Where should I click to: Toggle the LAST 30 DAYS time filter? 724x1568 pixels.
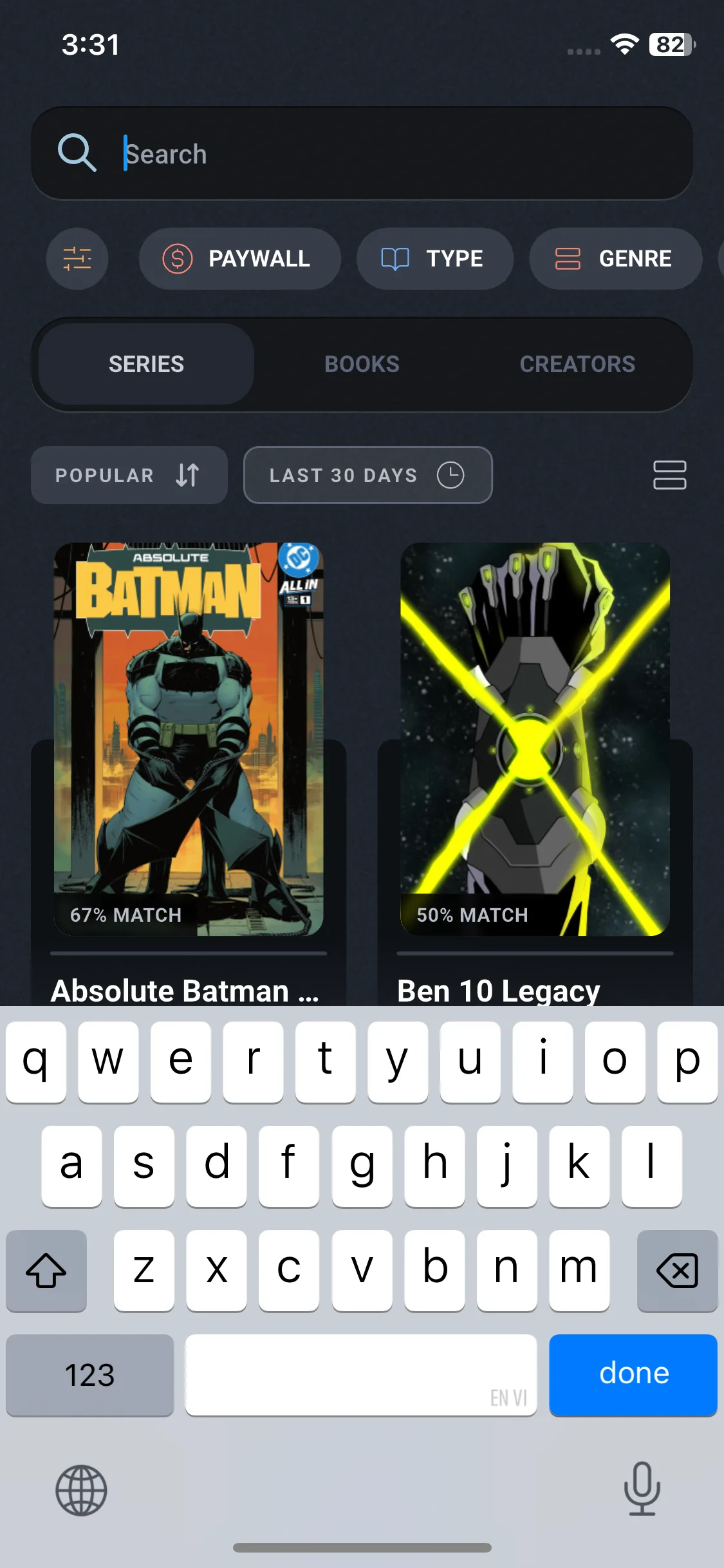(x=368, y=475)
